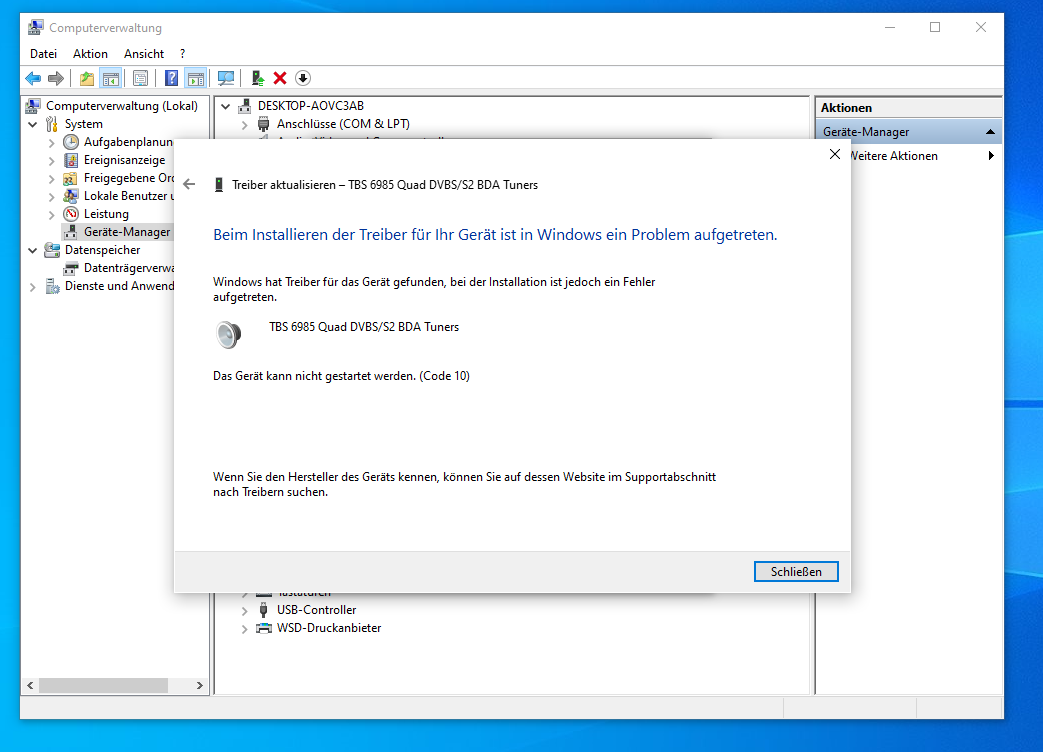Image resolution: width=1043 pixels, height=752 pixels.
Task: Click the blue Back arrow in toolbar
Action: coord(33,78)
